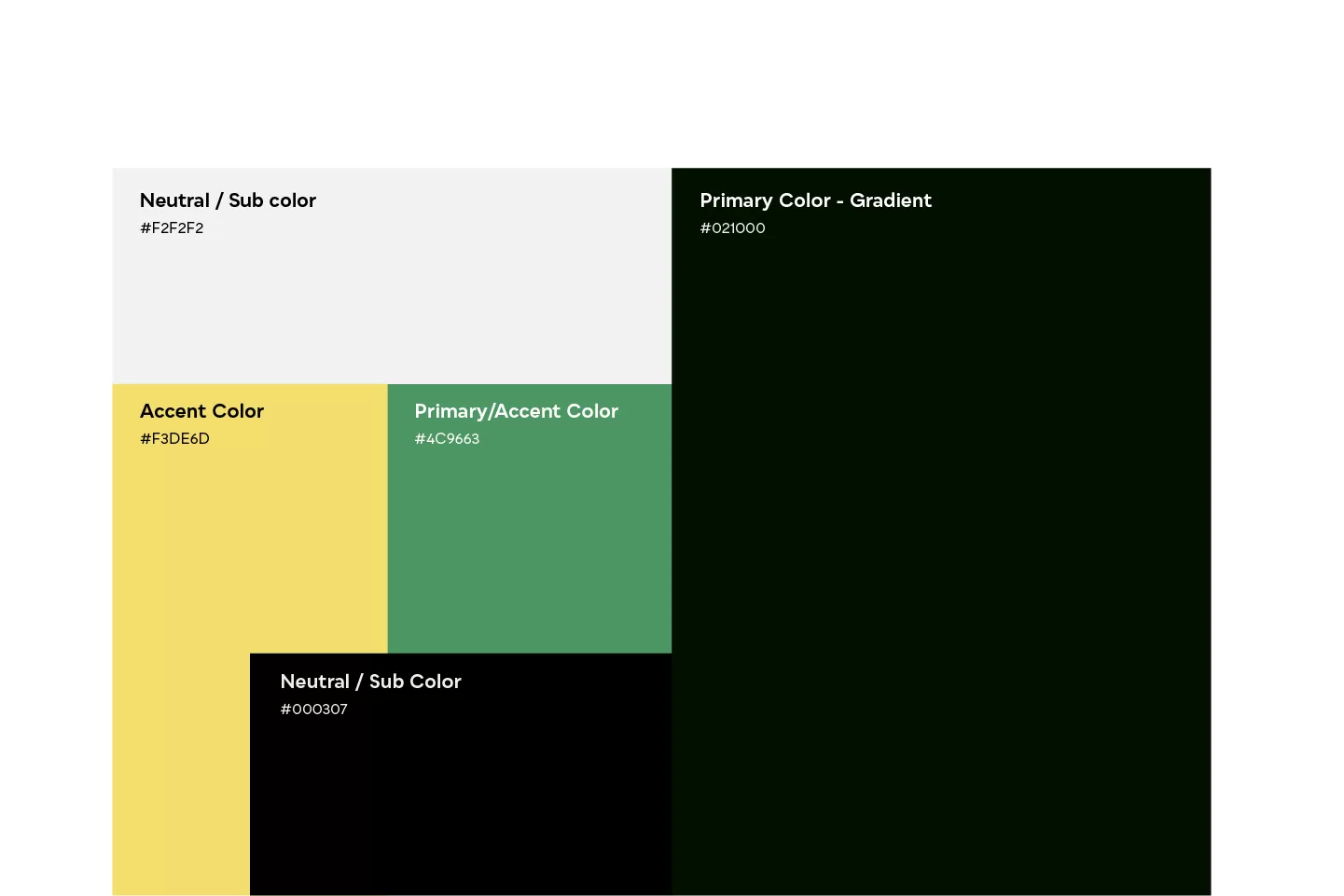1344x896 pixels.
Task: Choose the dark green Primary Gradient swatch
Action: click(x=940, y=559)
